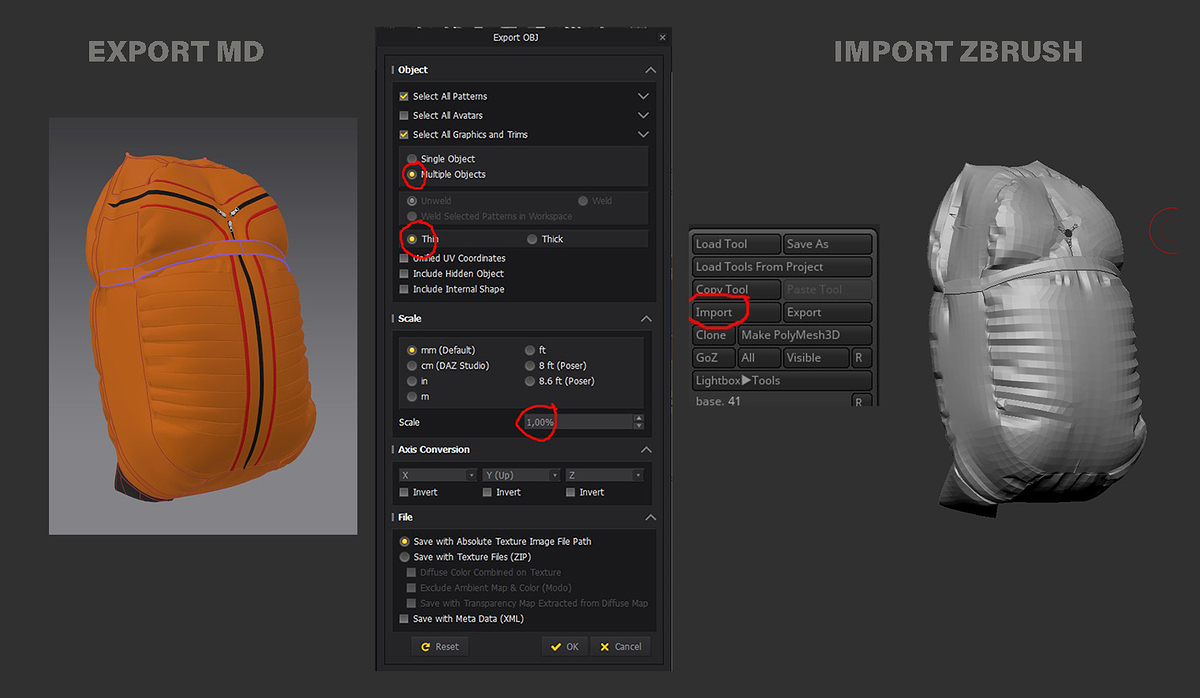The image size is (1200, 698).
Task: Click the GoZ Visible button
Action: click(x=815, y=358)
